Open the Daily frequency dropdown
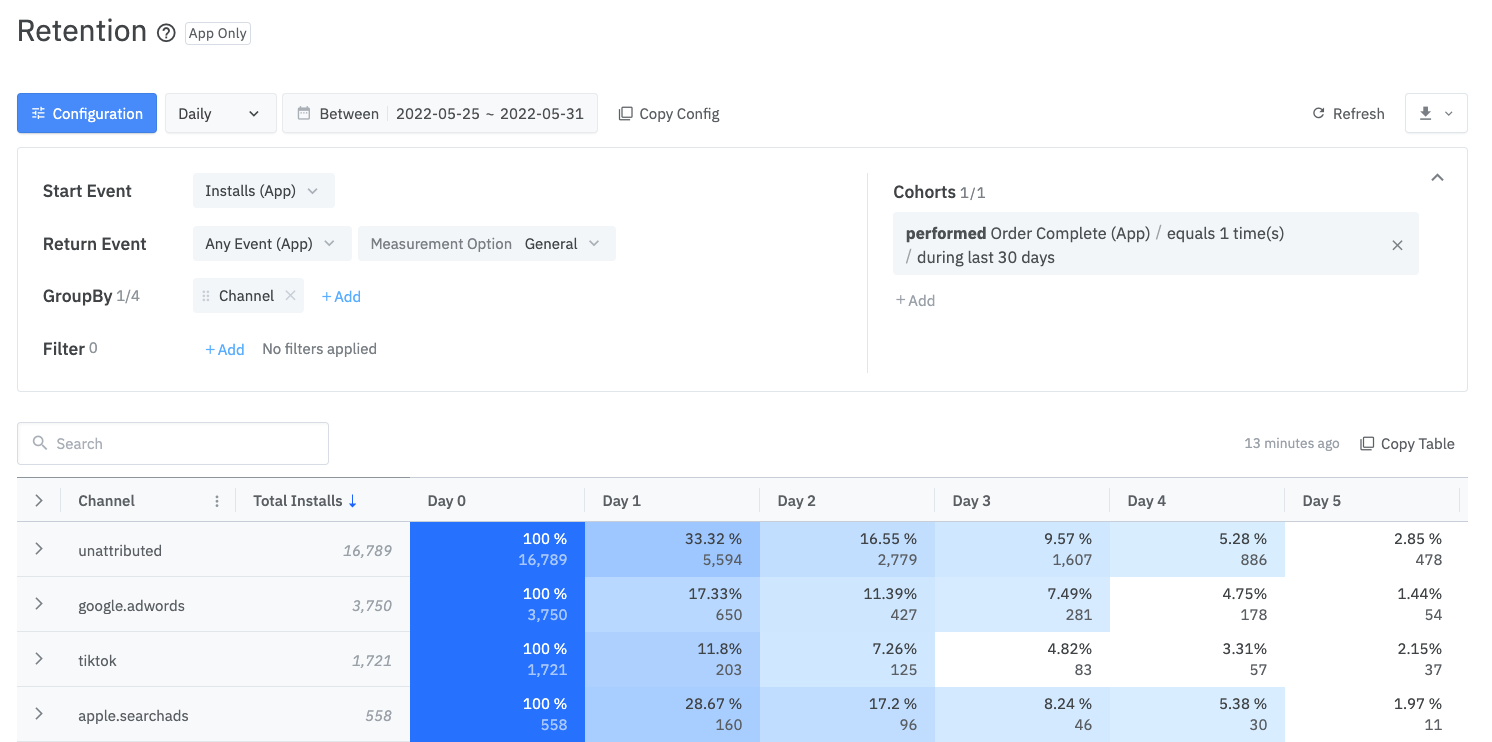The width and height of the screenshot is (1492, 742). 220,113
